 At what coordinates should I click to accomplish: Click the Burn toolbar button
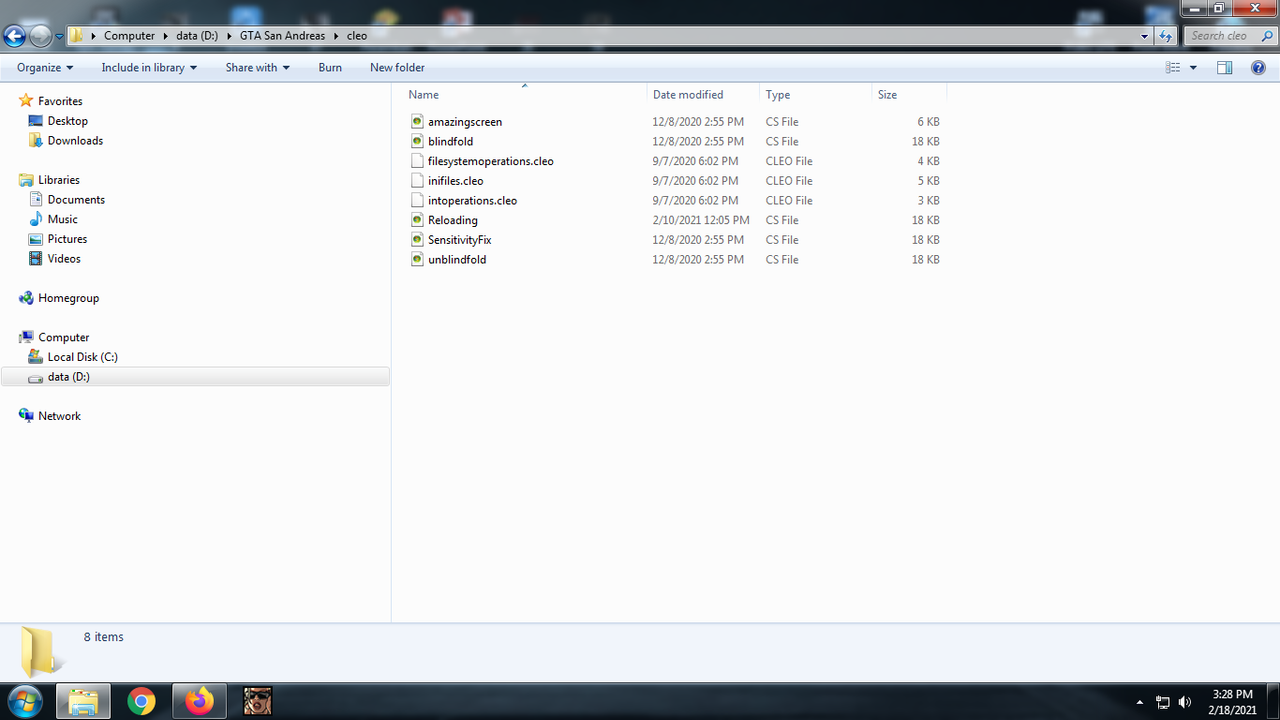point(330,68)
